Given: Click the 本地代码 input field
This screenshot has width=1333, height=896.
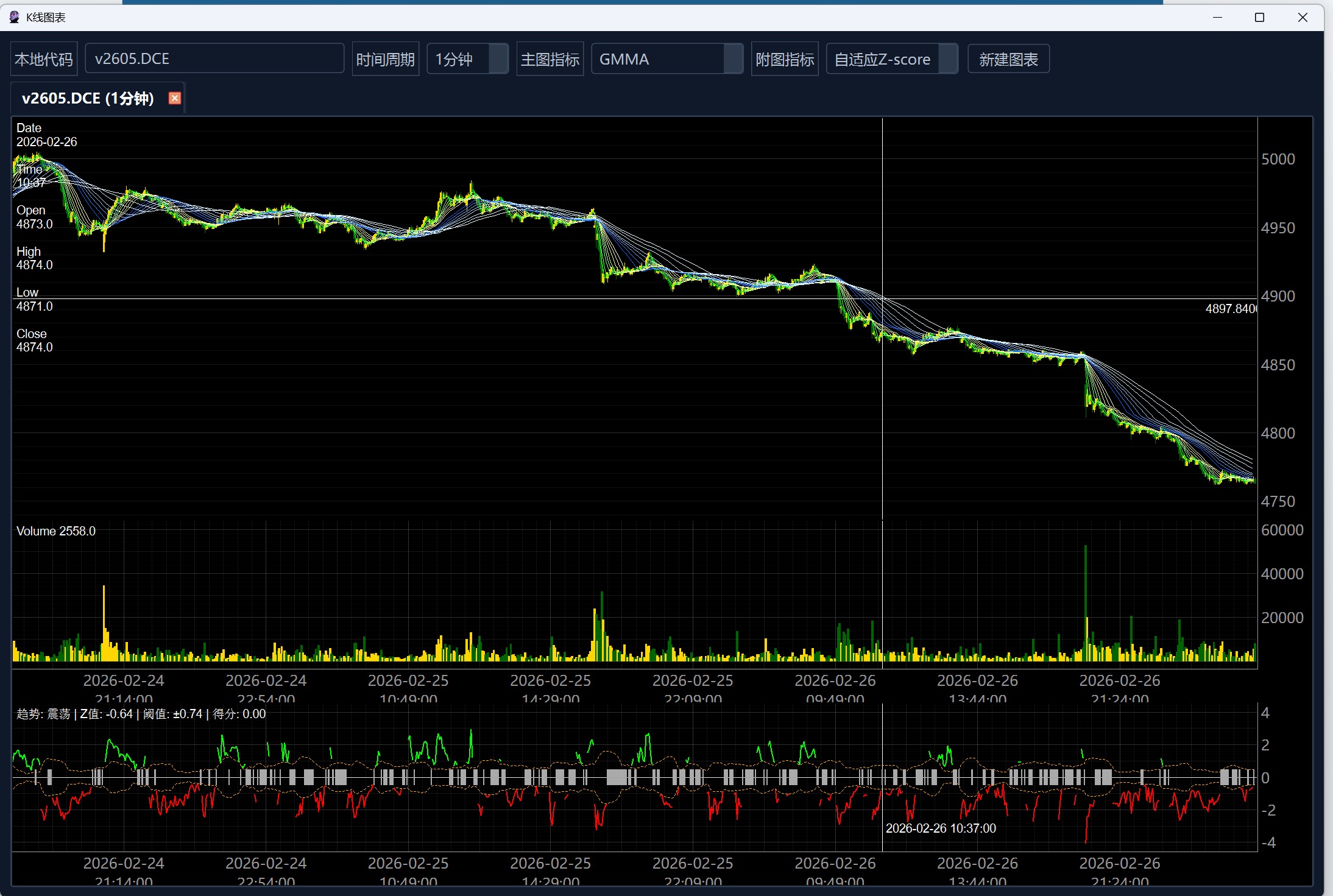Looking at the screenshot, I should pyautogui.click(x=214, y=59).
